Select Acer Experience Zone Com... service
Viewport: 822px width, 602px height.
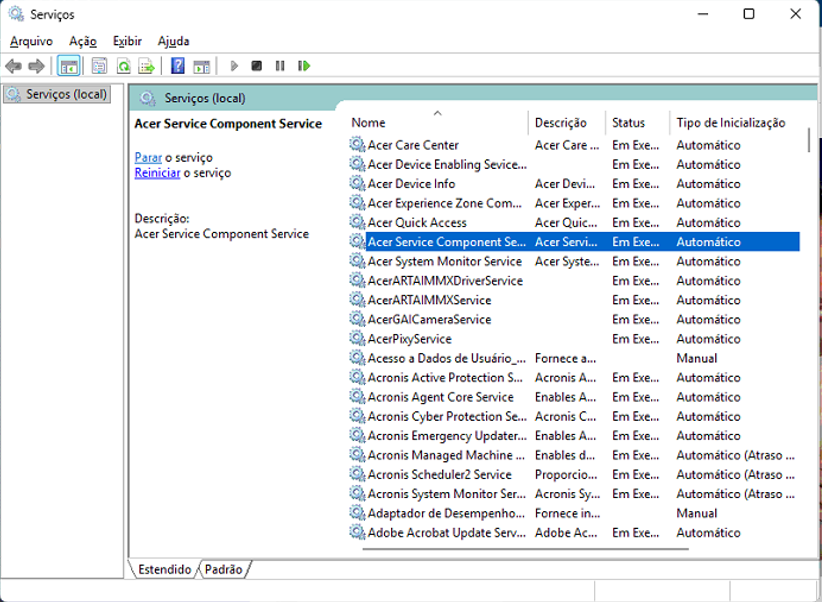575,203
